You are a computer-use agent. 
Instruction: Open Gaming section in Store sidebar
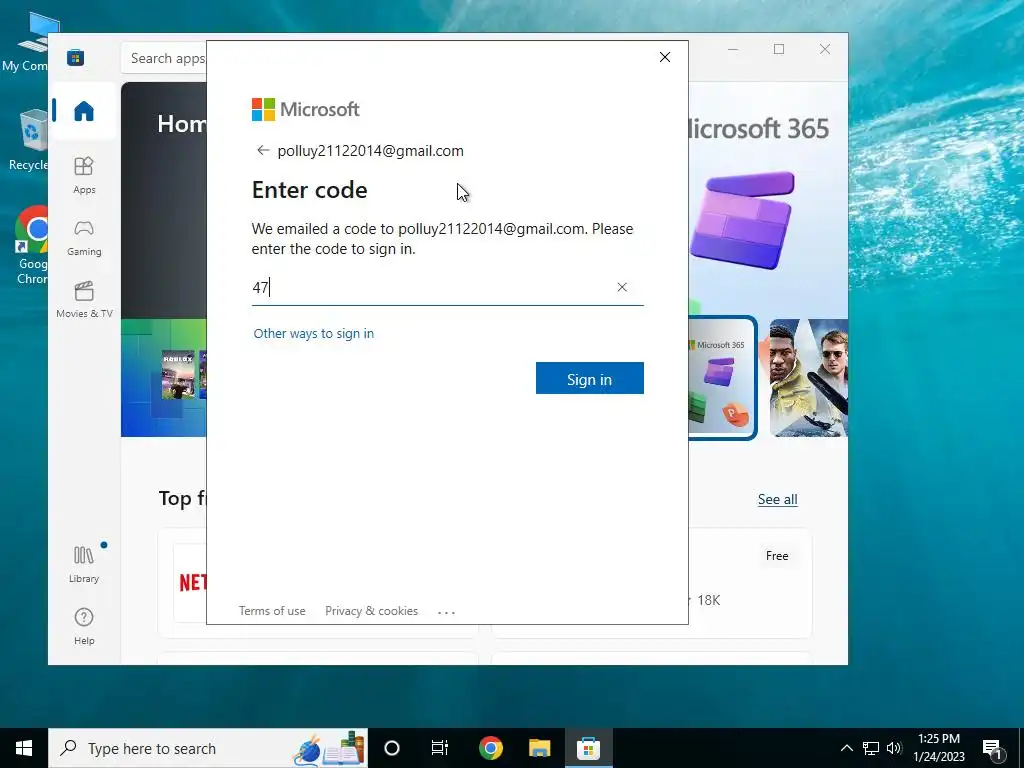click(x=84, y=238)
